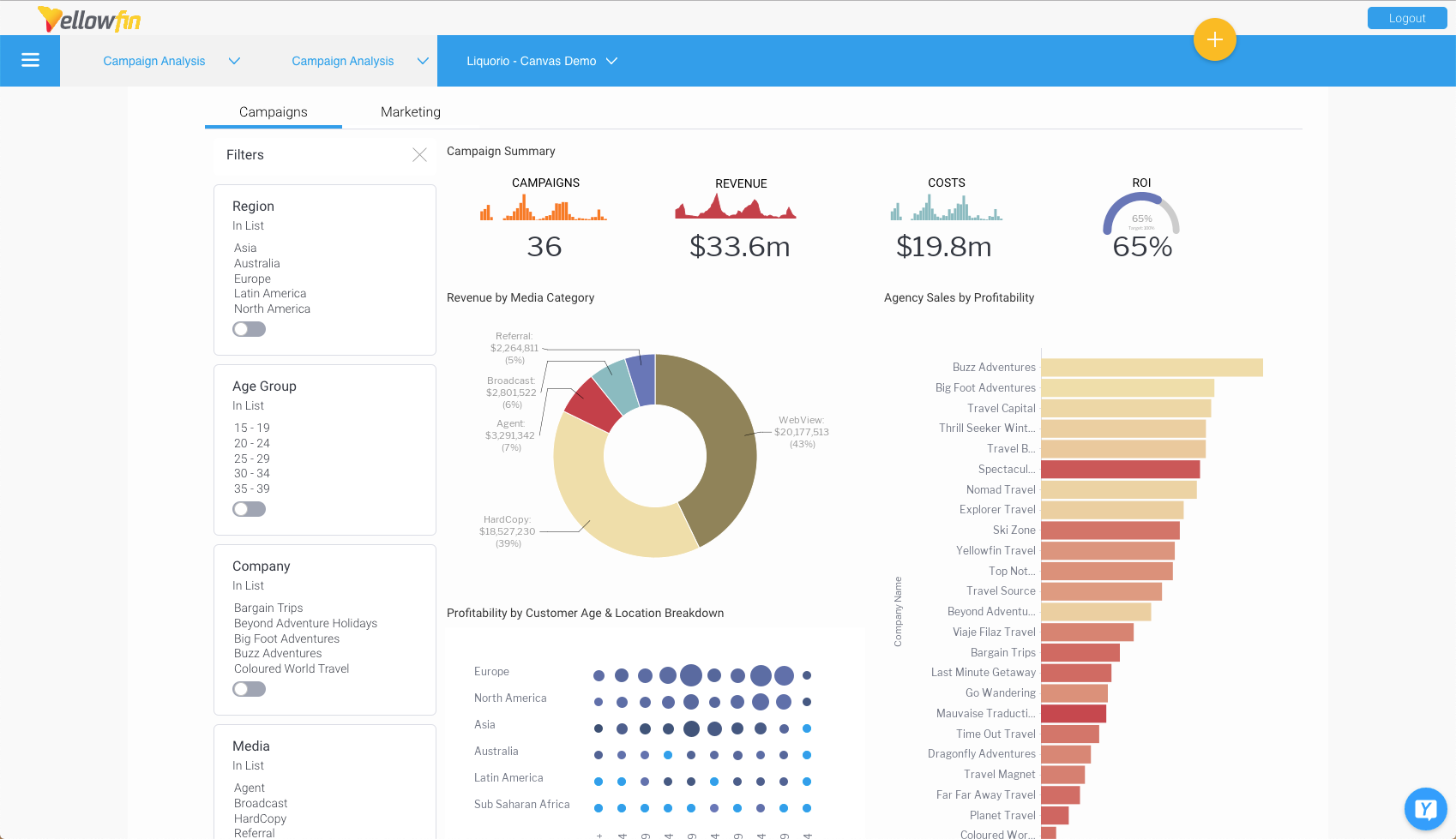Toggle the Company filter switch
This screenshot has width=1456, height=839.
(249, 688)
